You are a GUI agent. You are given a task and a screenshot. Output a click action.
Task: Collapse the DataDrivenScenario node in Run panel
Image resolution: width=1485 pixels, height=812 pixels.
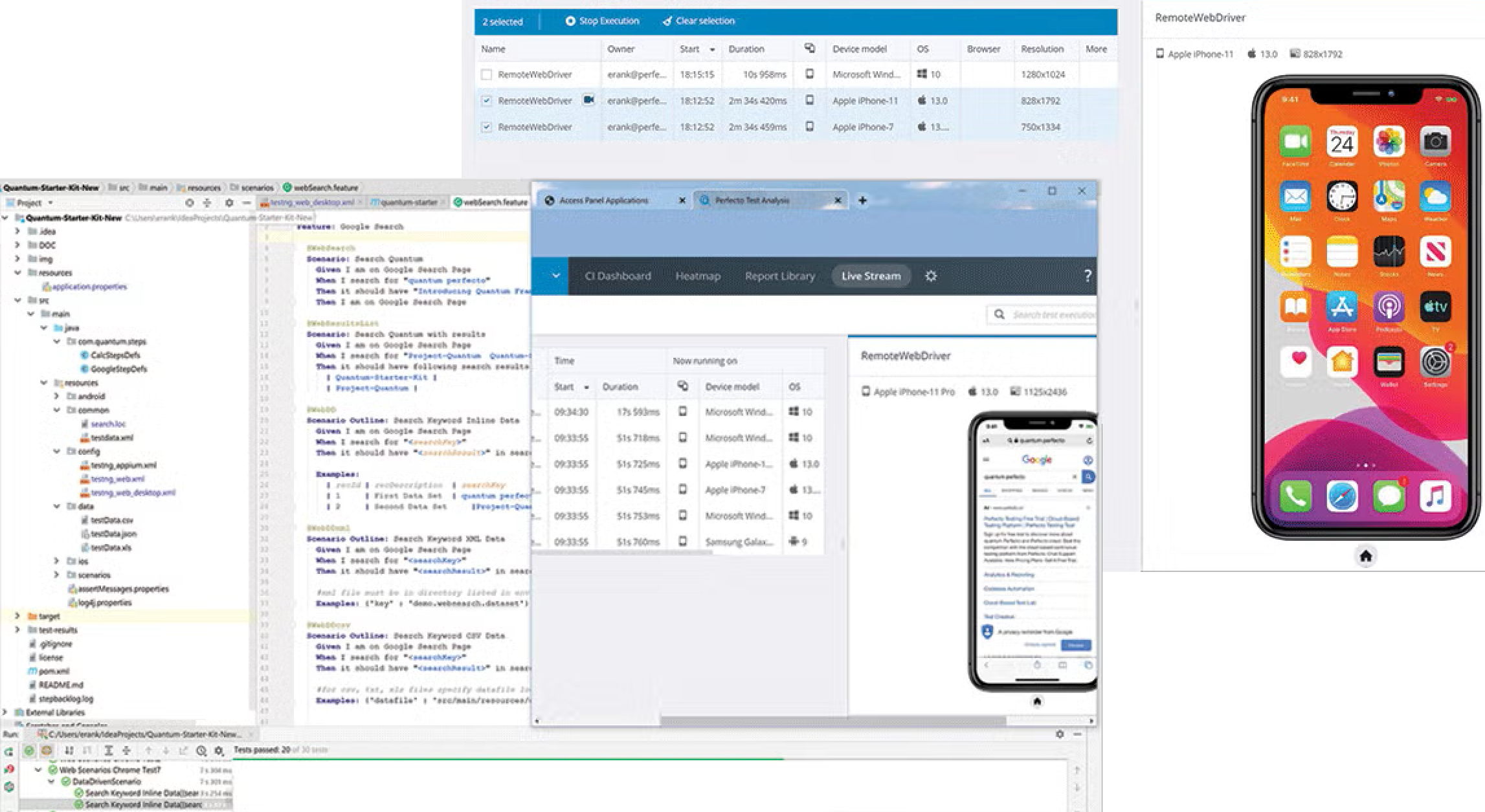point(52,782)
